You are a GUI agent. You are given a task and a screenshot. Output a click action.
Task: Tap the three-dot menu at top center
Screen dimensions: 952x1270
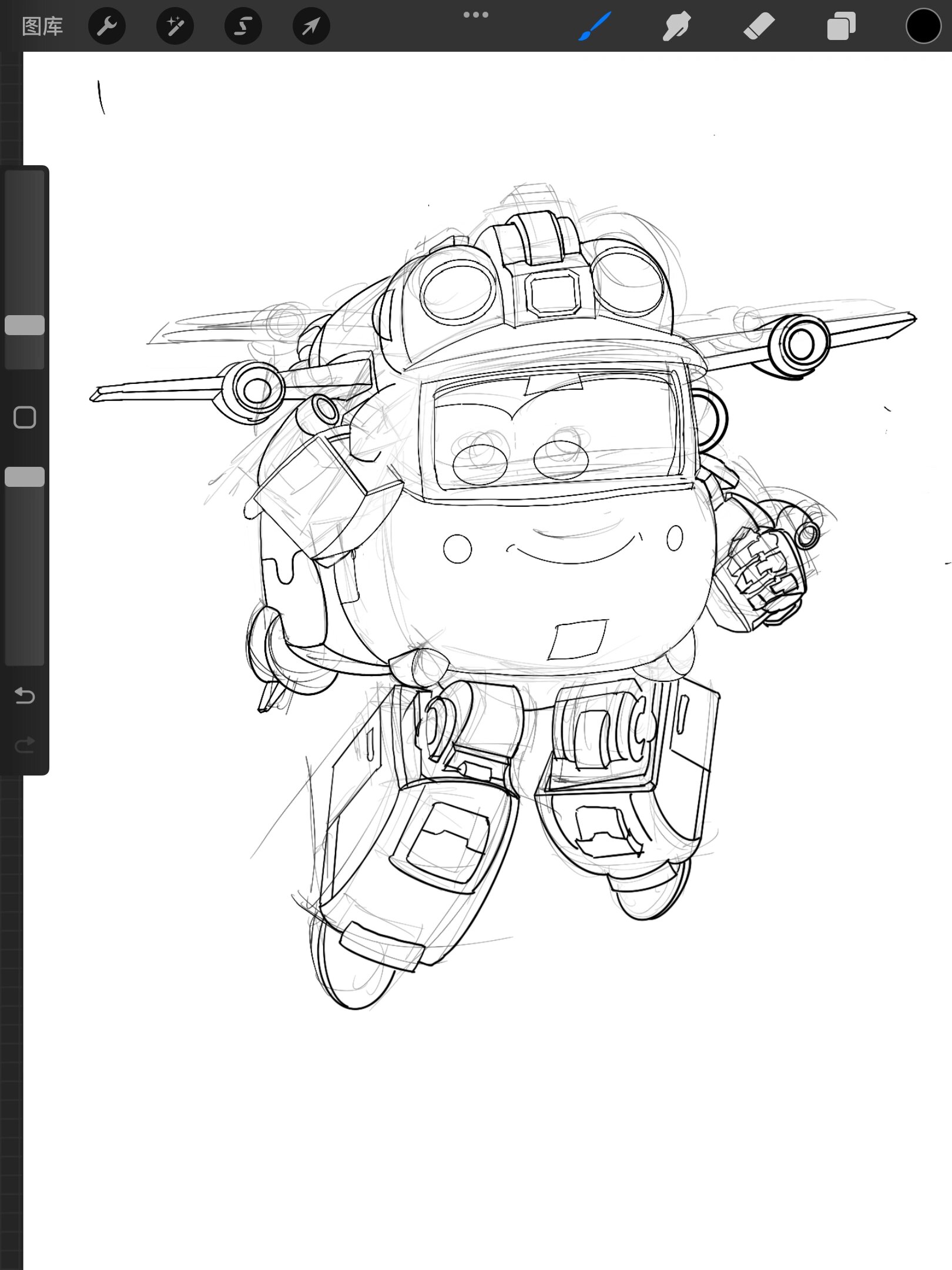pyautogui.click(x=476, y=15)
